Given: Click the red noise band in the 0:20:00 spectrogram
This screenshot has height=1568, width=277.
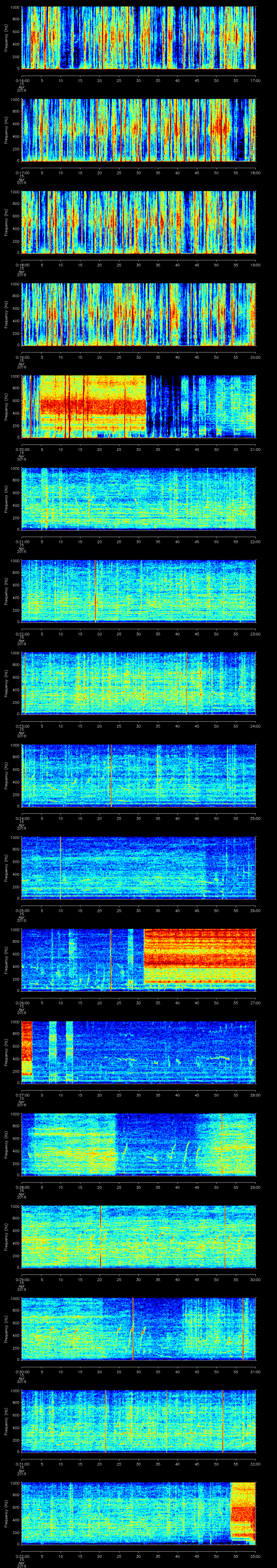Looking at the screenshot, I should [93, 407].
